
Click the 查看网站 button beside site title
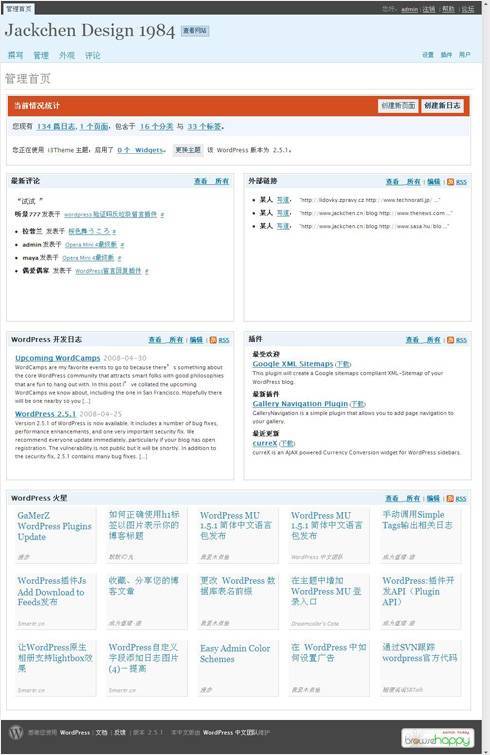pos(195,31)
